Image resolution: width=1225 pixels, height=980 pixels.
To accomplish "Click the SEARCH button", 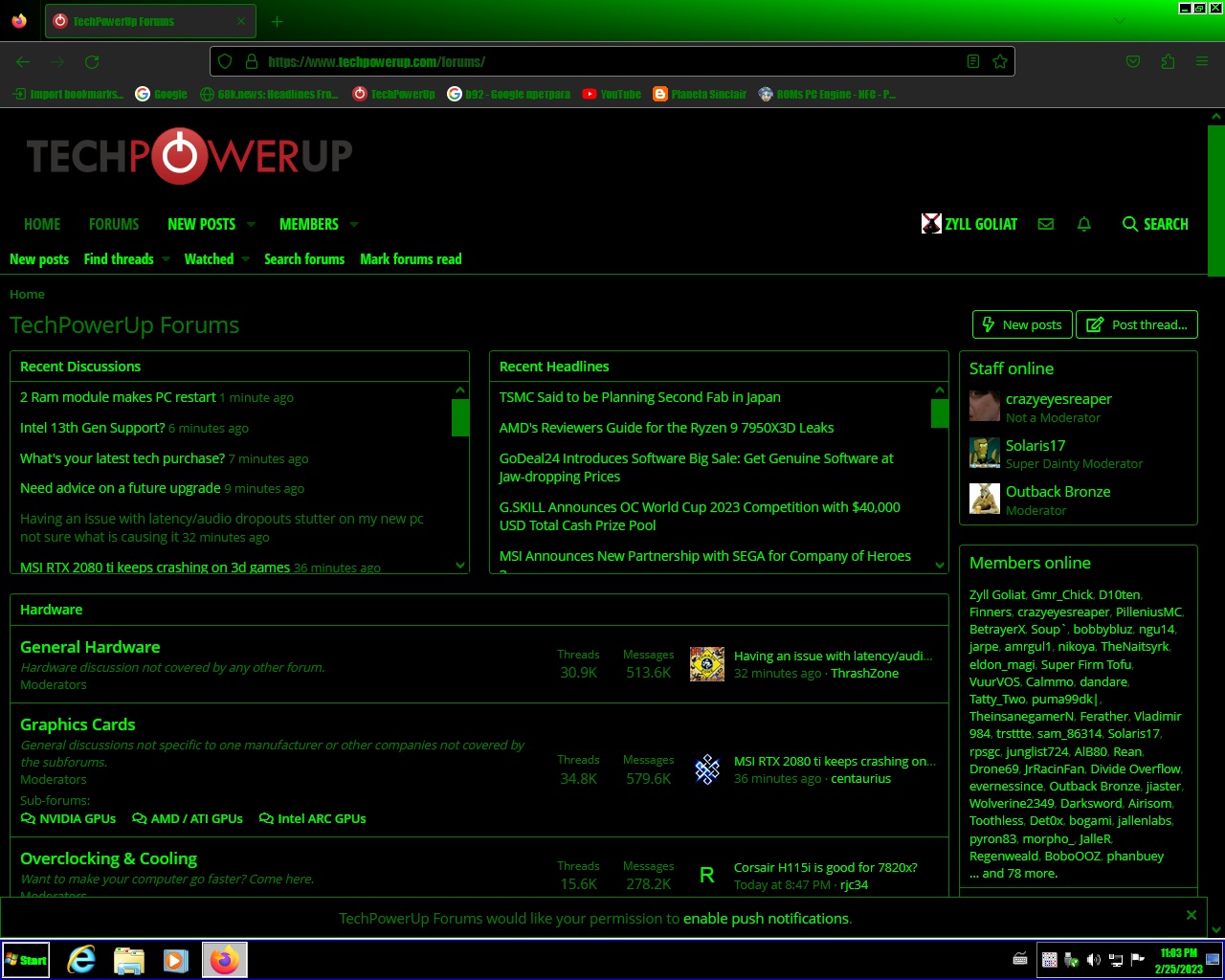I will tap(1155, 224).
